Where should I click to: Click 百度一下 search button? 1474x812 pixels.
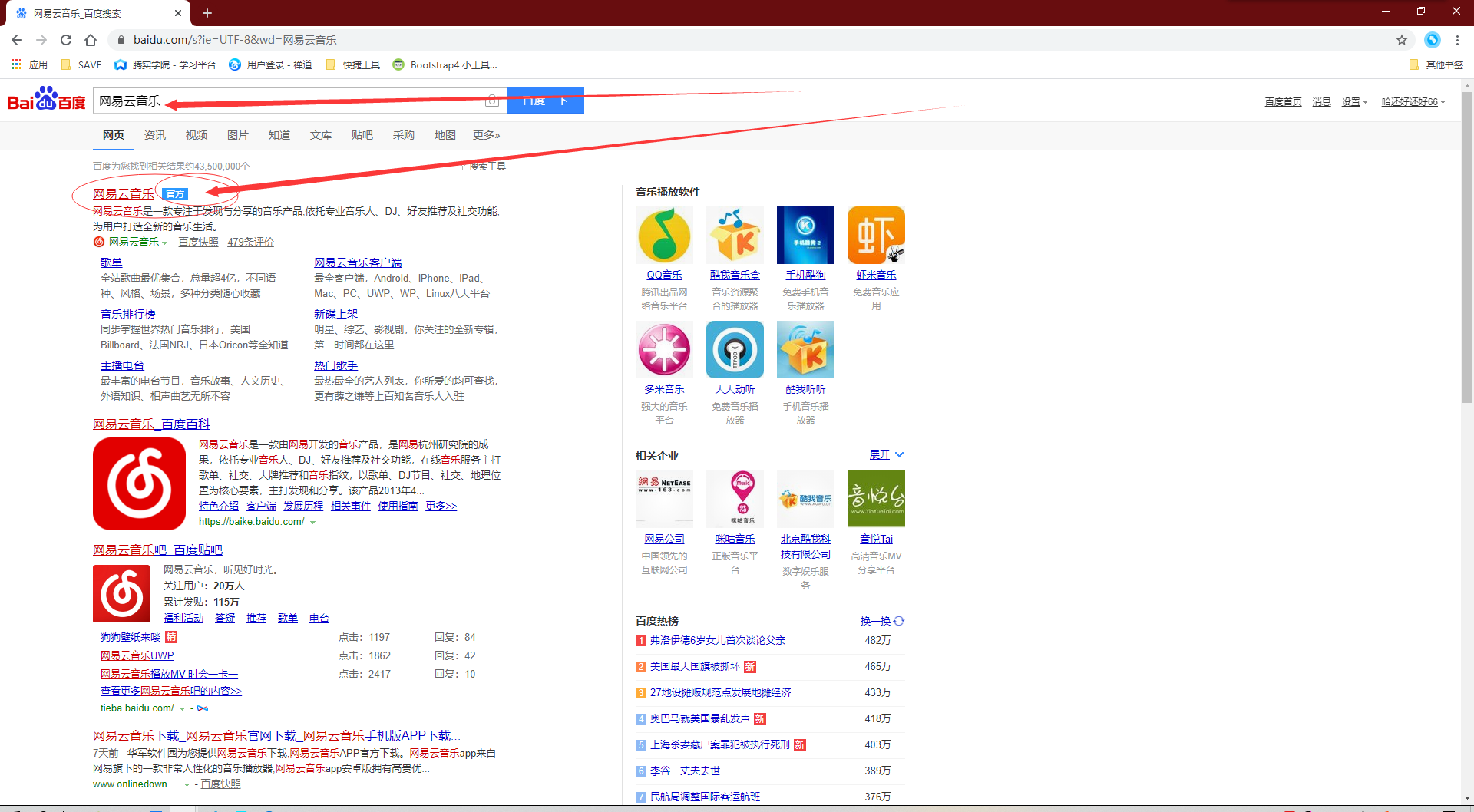point(546,101)
